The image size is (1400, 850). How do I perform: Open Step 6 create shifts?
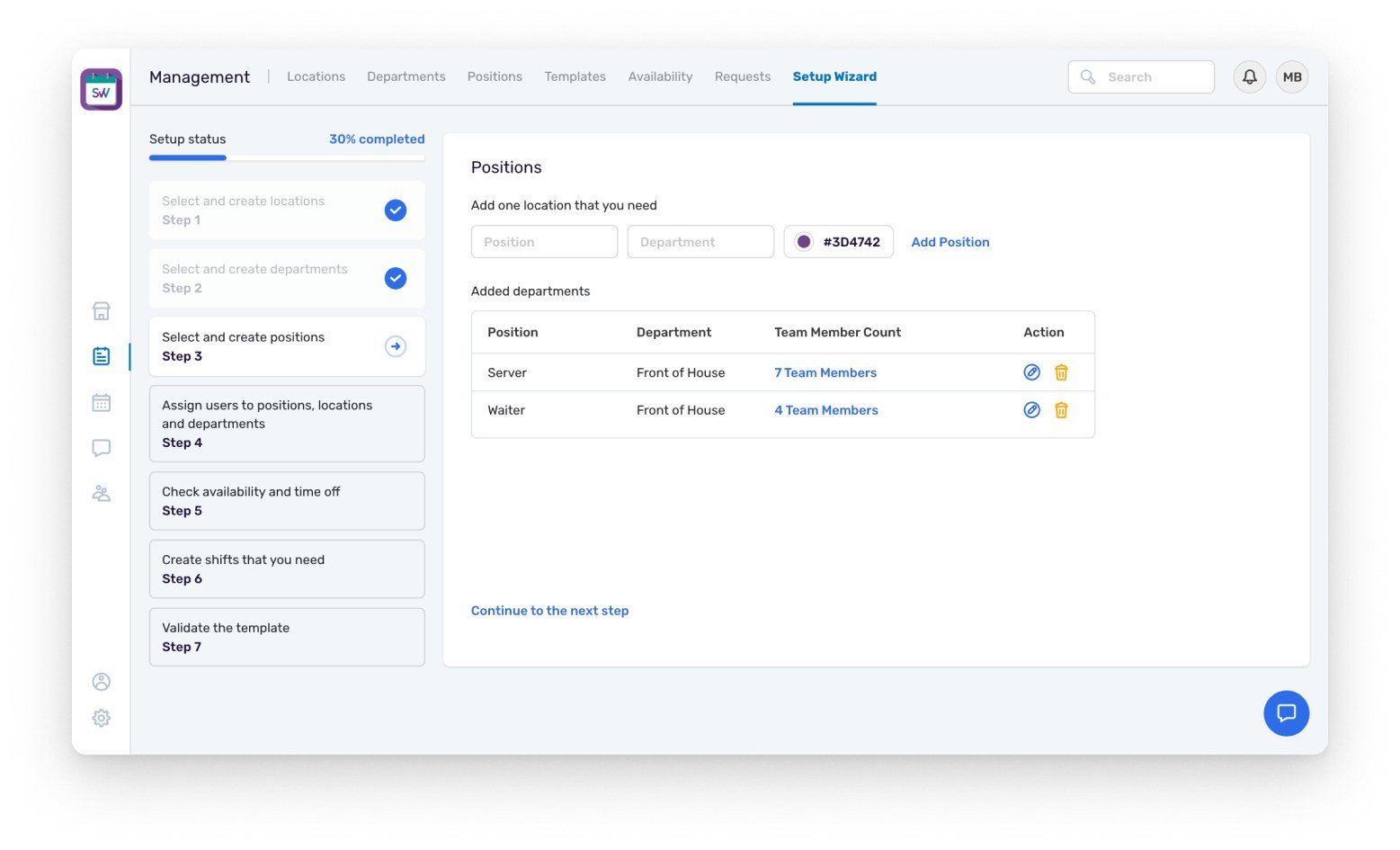pyautogui.click(x=287, y=569)
